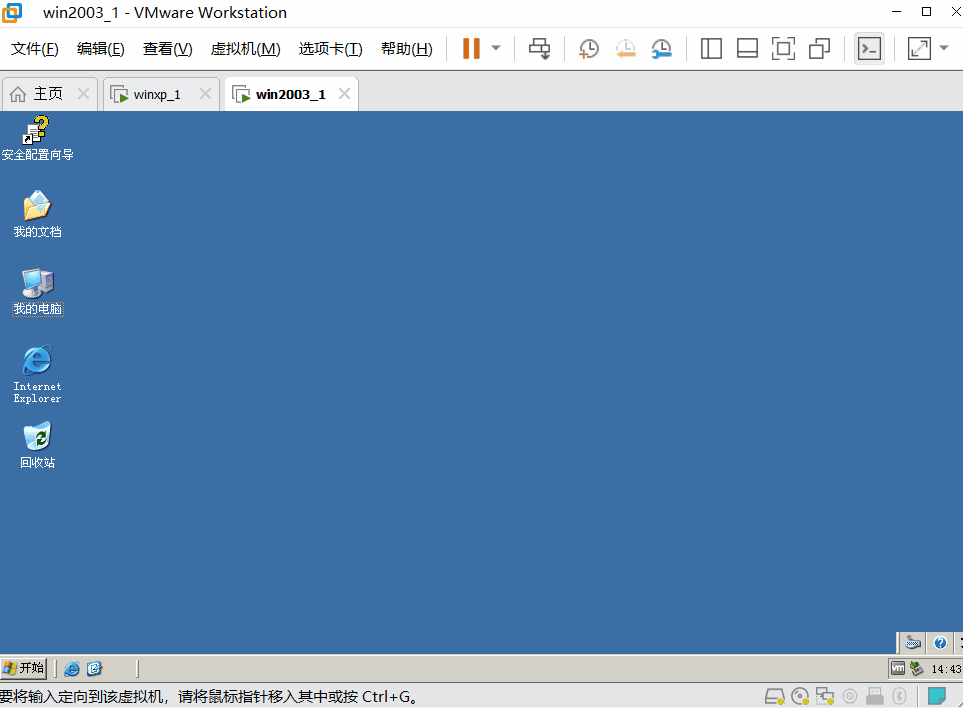Open the 编辑(E) menu

click(x=101, y=49)
